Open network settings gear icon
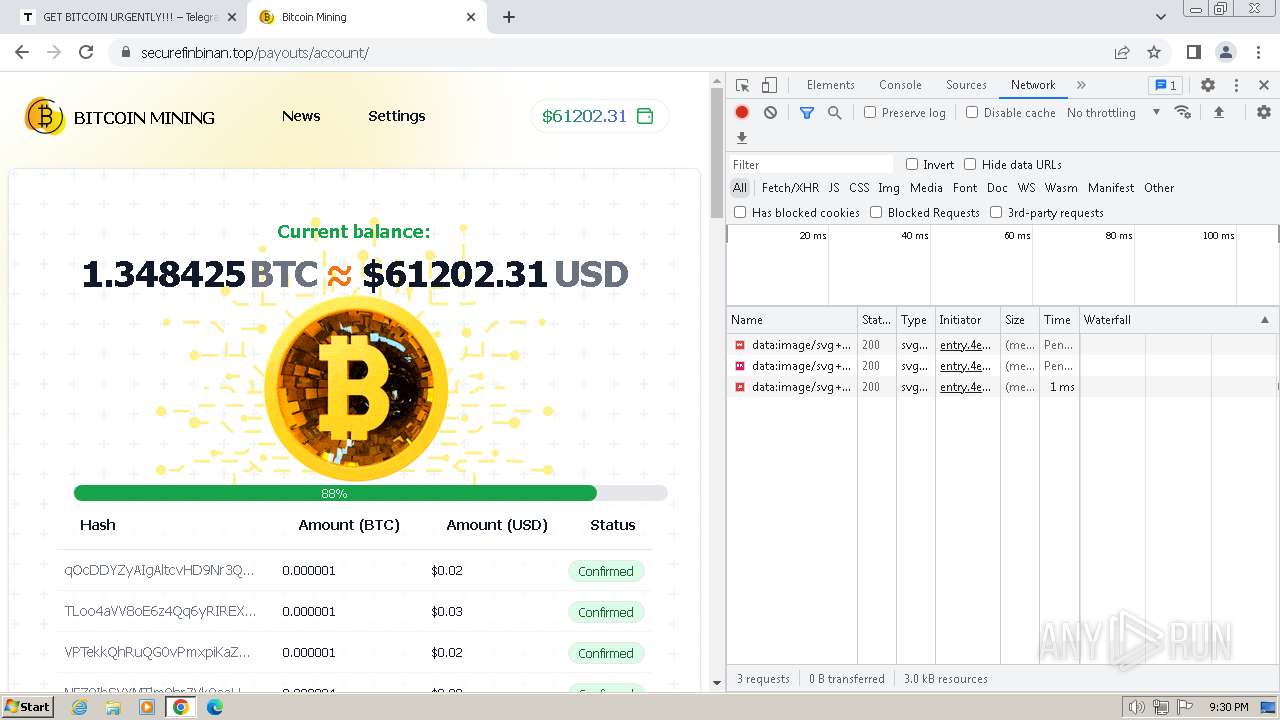This screenshot has height=720, width=1280. [x=1264, y=113]
